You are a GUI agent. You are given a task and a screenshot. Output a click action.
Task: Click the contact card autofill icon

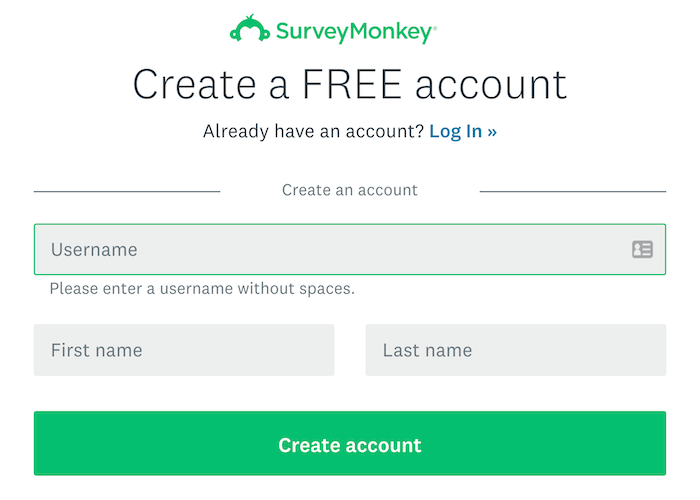pos(642,249)
